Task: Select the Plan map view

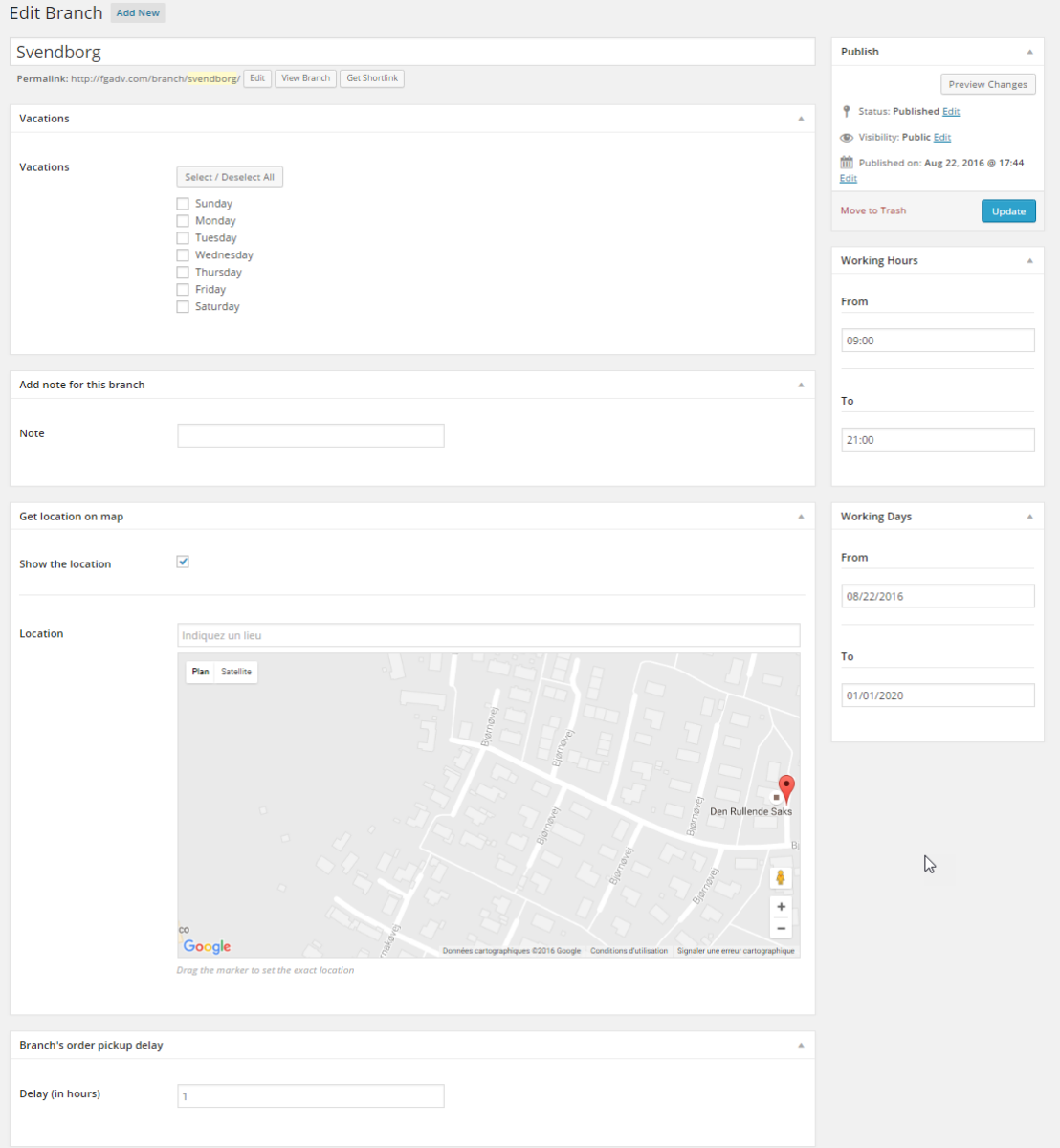Action: tap(200, 672)
